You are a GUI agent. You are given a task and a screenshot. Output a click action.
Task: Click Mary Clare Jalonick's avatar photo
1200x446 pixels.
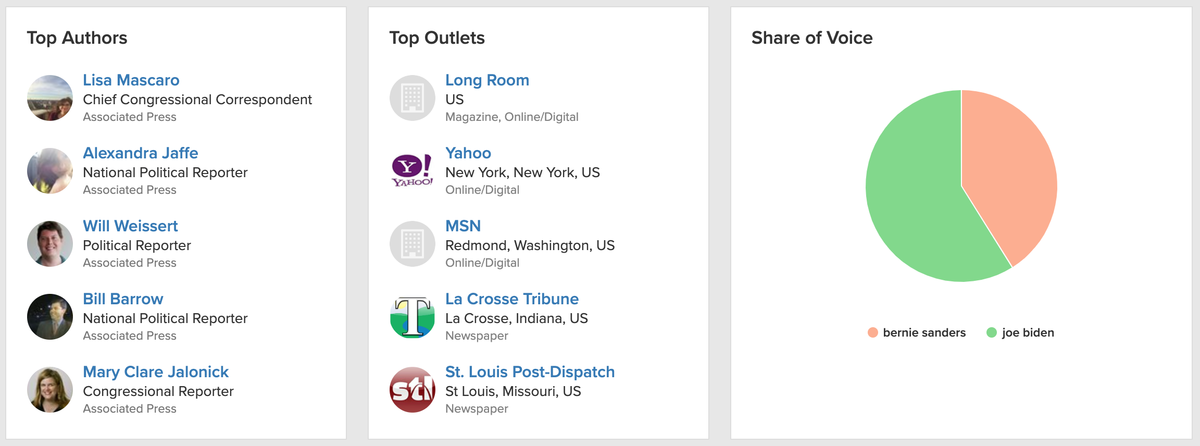coord(50,390)
